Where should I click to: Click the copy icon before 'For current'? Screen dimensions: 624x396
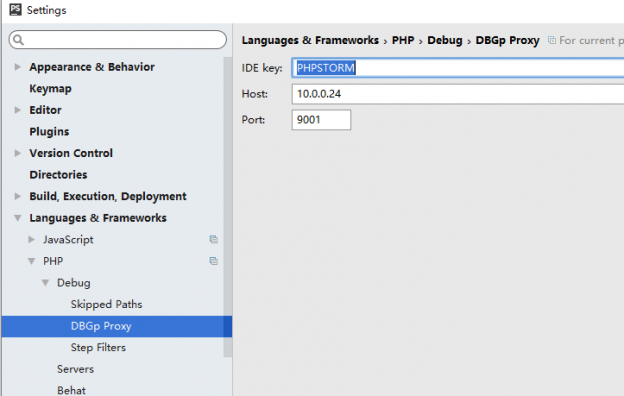(x=552, y=40)
